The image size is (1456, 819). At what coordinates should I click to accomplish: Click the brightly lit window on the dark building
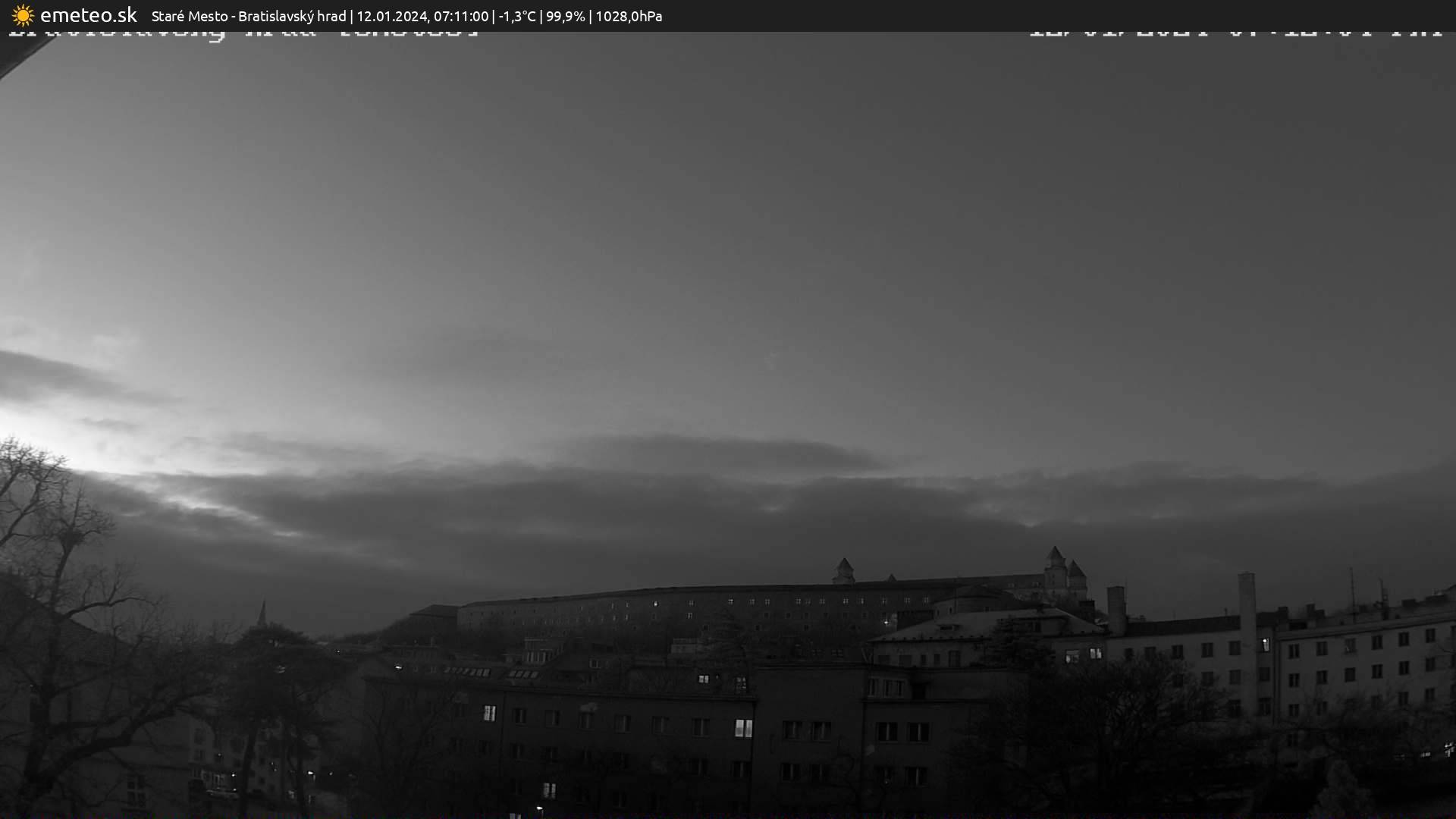[743, 728]
